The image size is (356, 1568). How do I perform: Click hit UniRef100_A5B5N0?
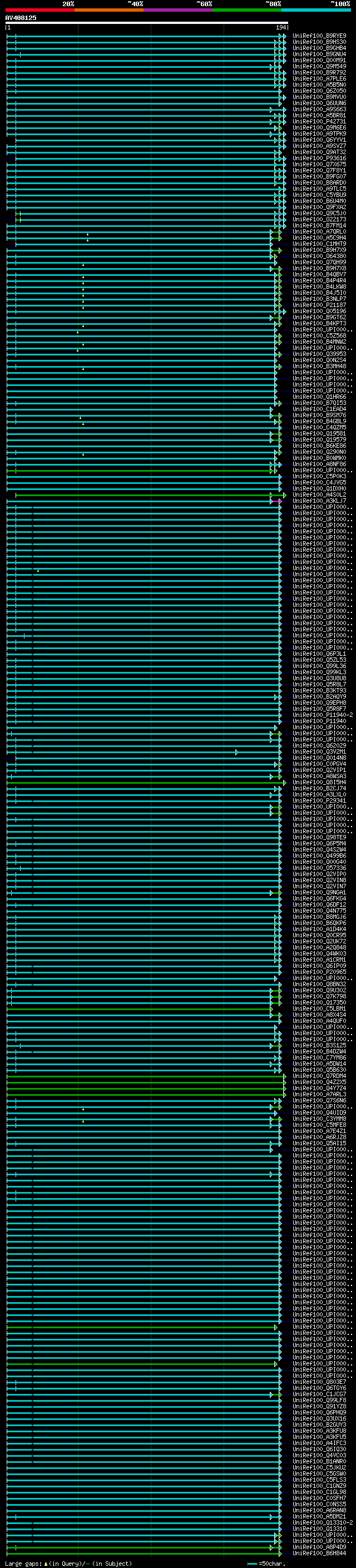[x=319, y=85]
